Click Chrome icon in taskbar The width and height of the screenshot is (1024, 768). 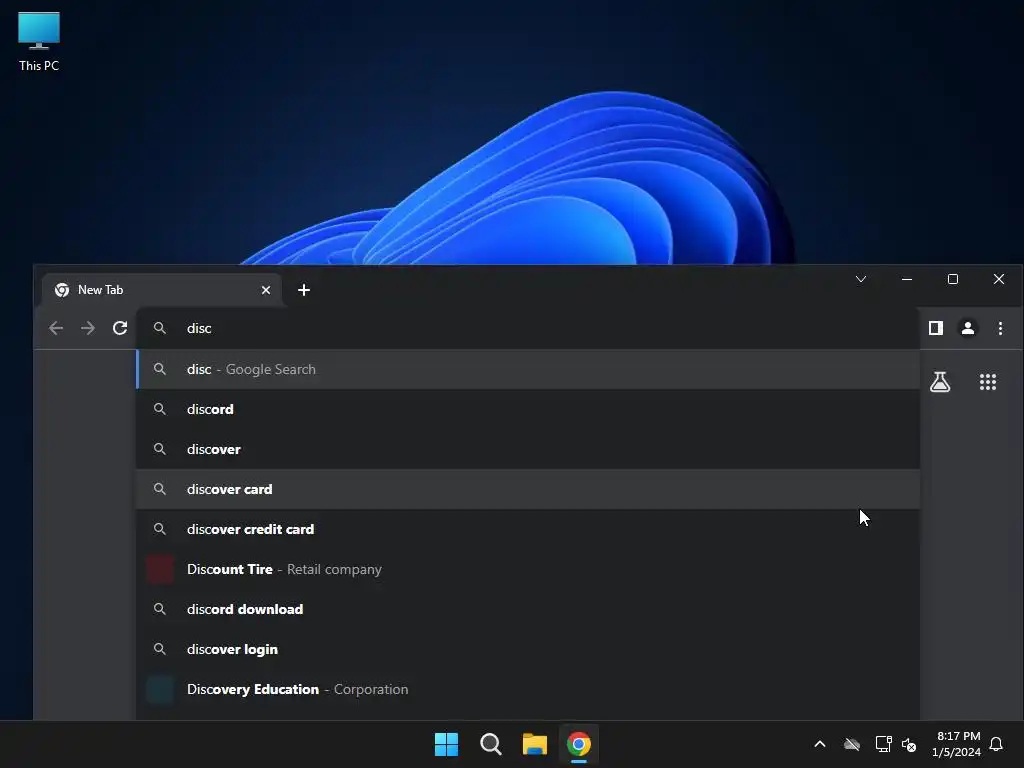pos(579,744)
